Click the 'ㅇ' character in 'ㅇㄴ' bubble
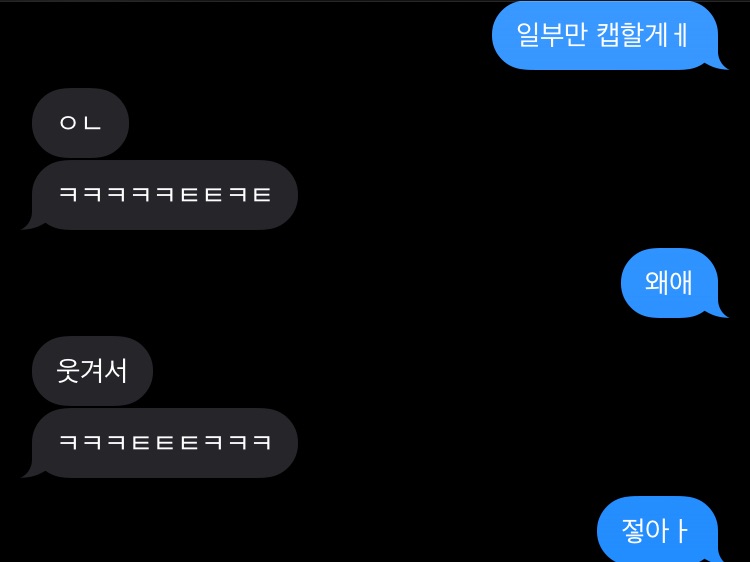The width and height of the screenshot is (750, 562). [x=68, y=123]
